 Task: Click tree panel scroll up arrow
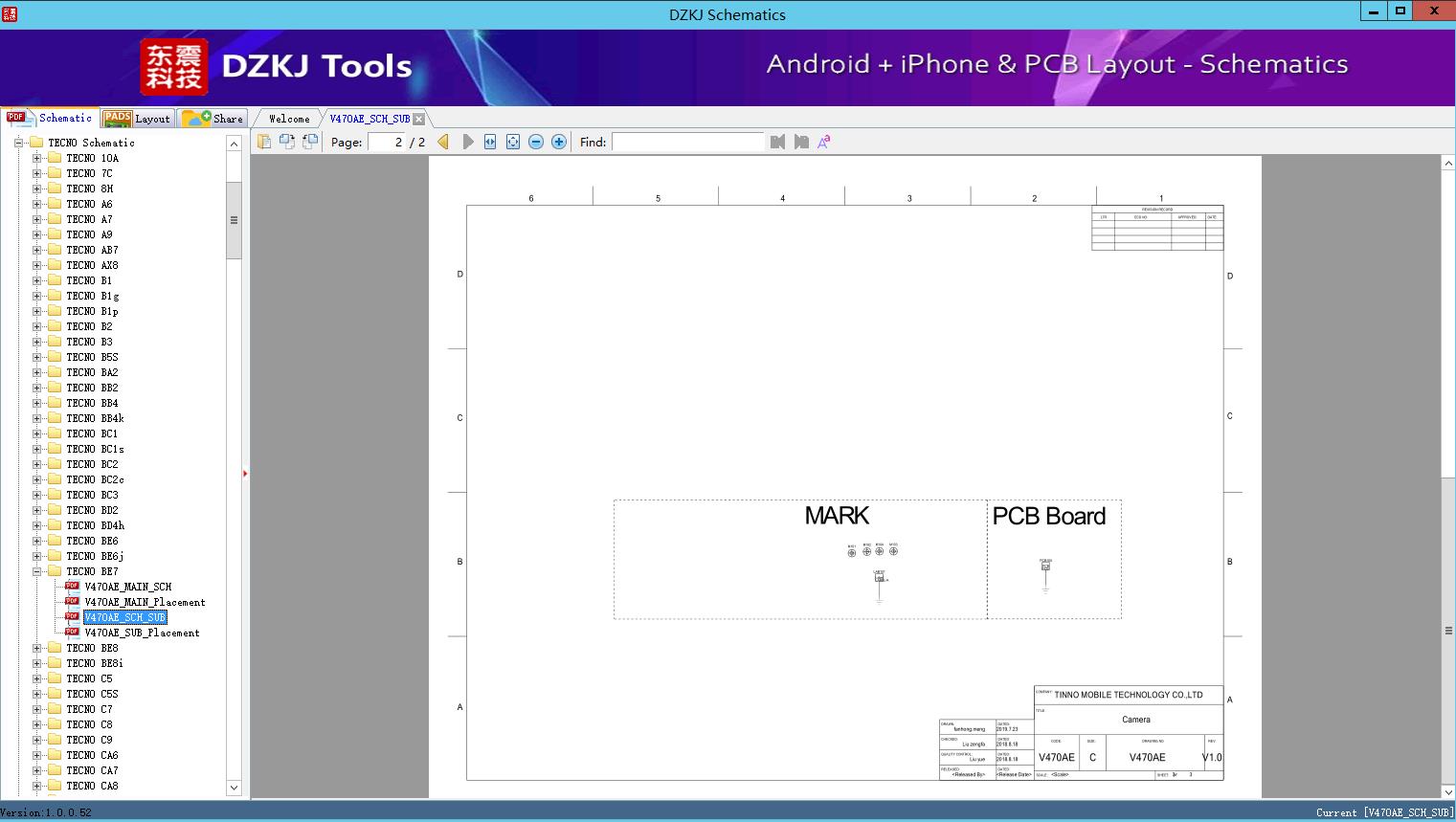pyautogui.click(x=234, y=144)
